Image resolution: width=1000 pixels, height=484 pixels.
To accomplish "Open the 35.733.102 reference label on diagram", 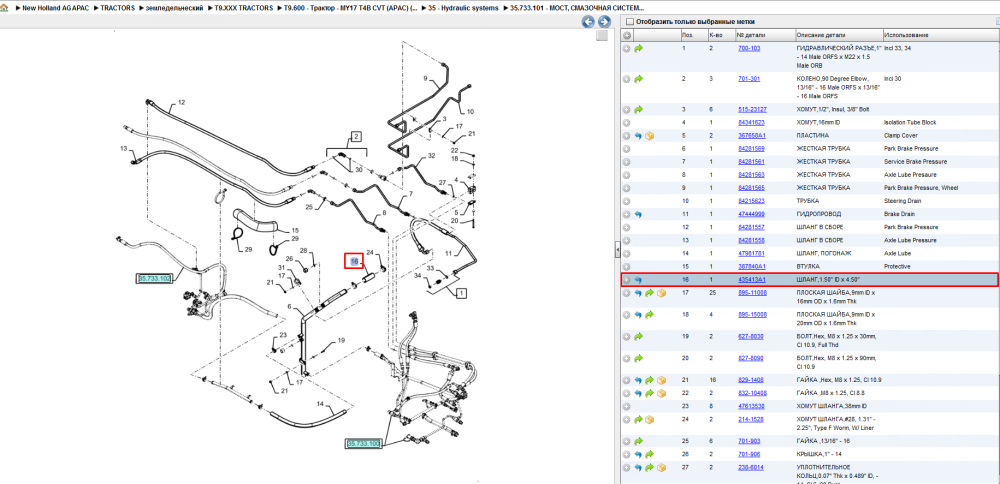I will coord(154,279).
